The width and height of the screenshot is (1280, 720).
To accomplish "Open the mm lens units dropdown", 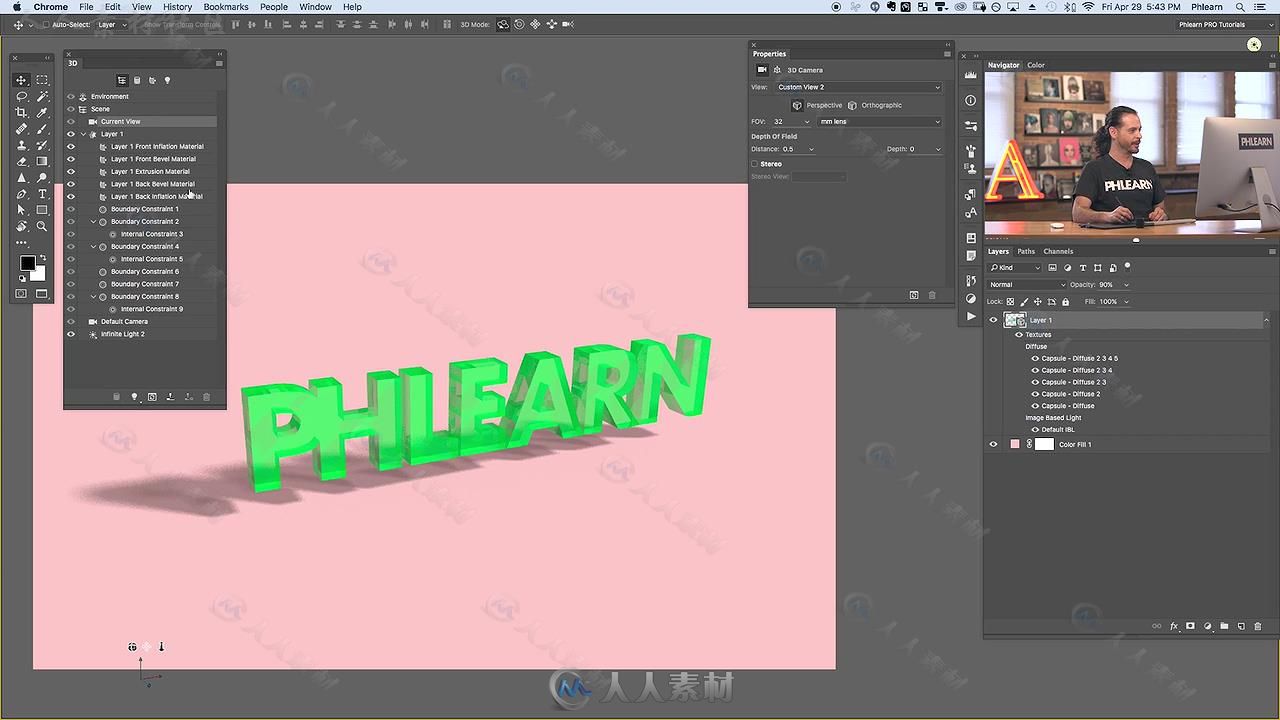I will [880, 122].
